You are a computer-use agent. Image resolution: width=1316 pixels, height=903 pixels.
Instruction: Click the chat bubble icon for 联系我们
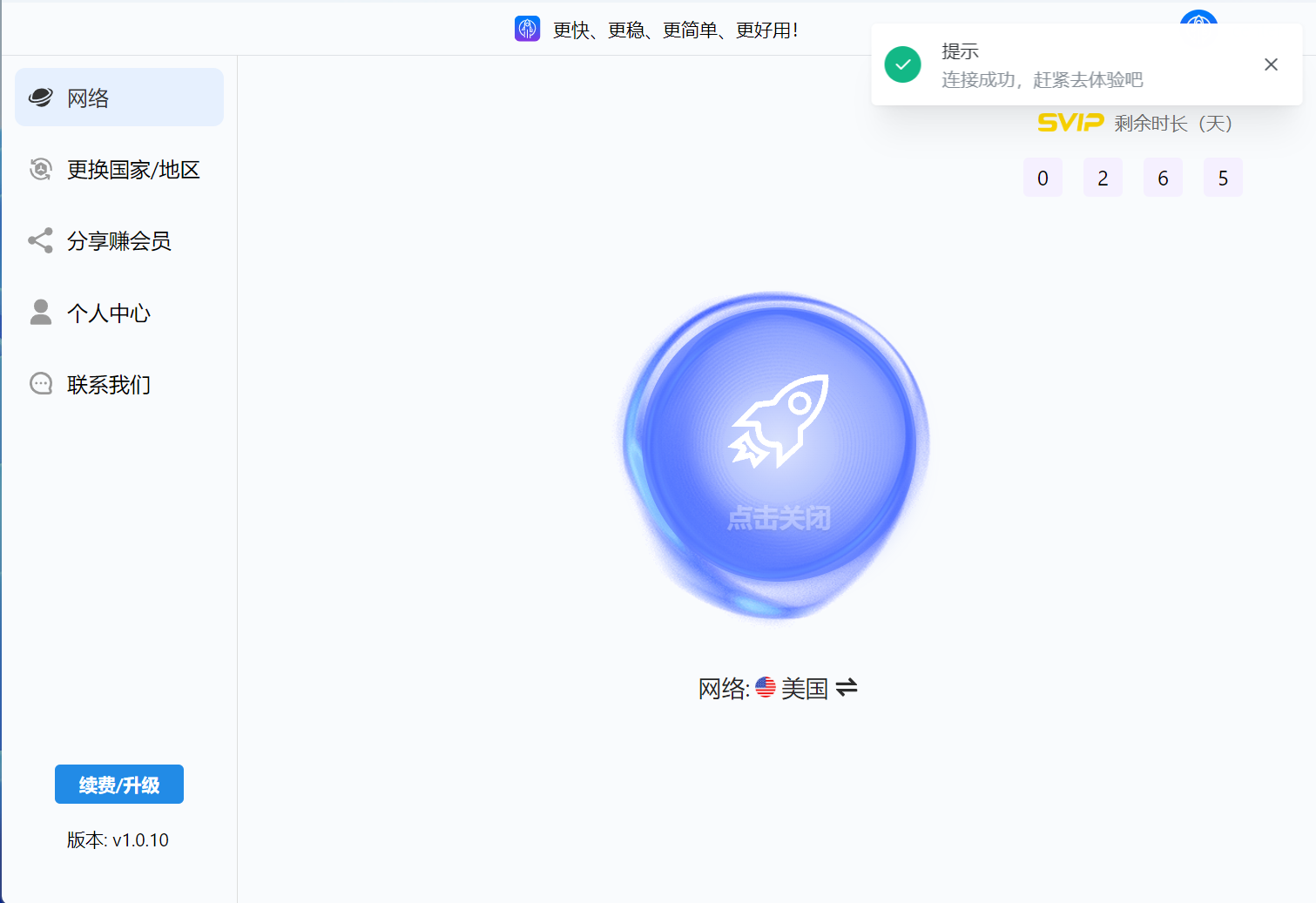pyautogui.click(x=40, y=384)
